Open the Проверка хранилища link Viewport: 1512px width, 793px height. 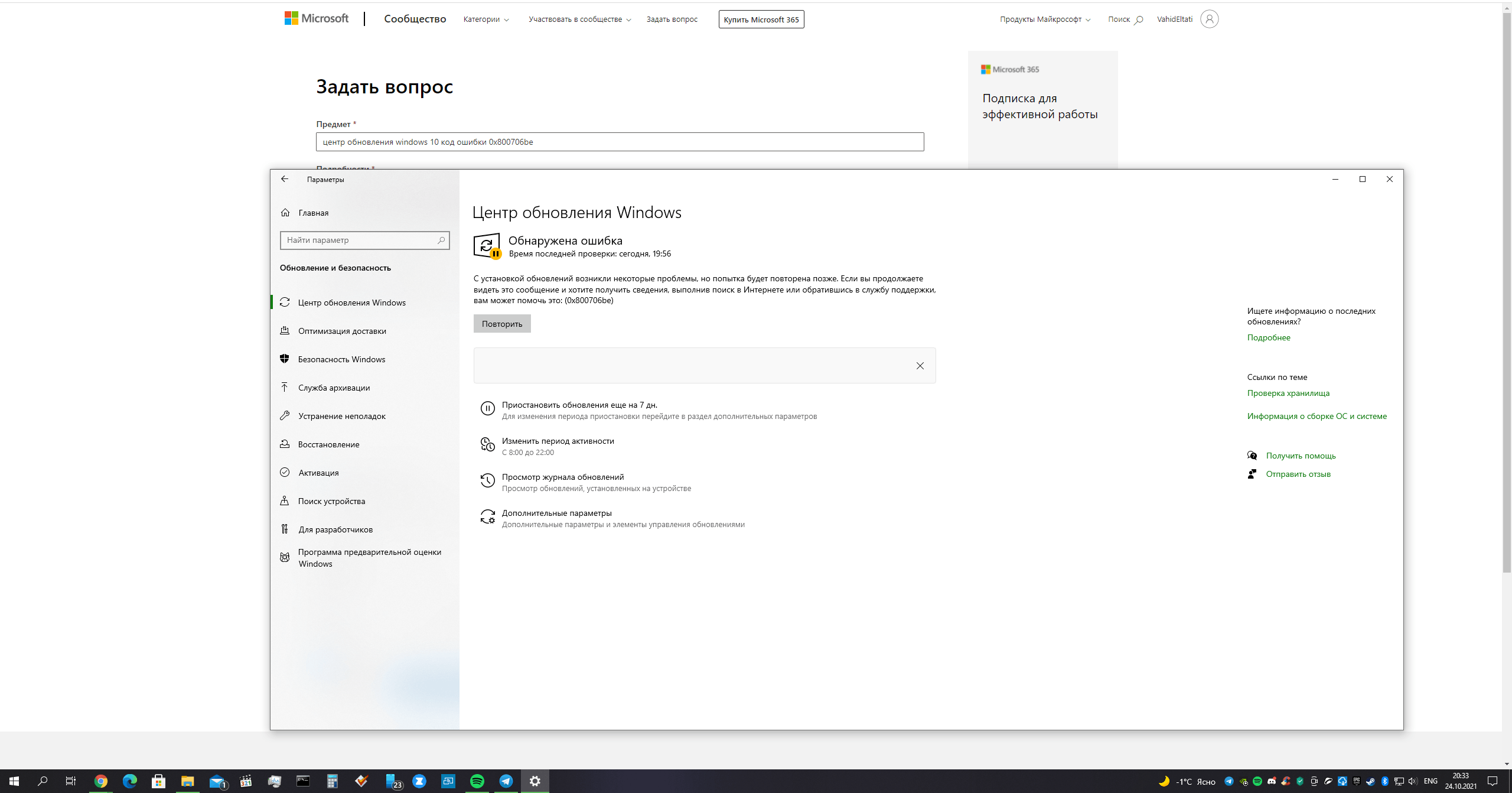click(x=1288, y=393)
